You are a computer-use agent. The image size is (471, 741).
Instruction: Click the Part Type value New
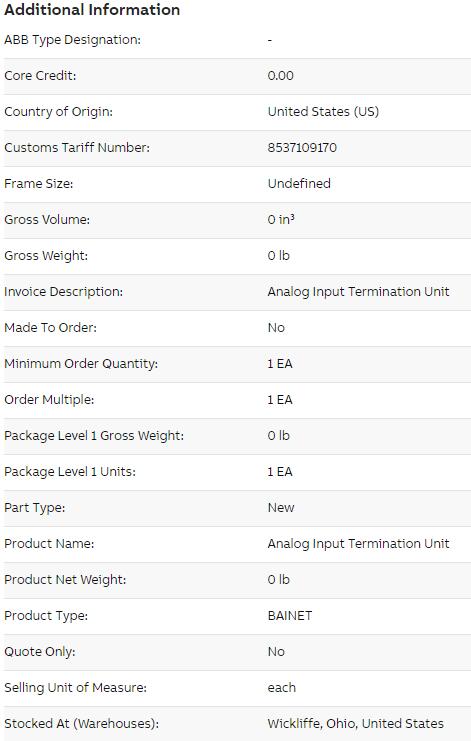pos(281,508)
